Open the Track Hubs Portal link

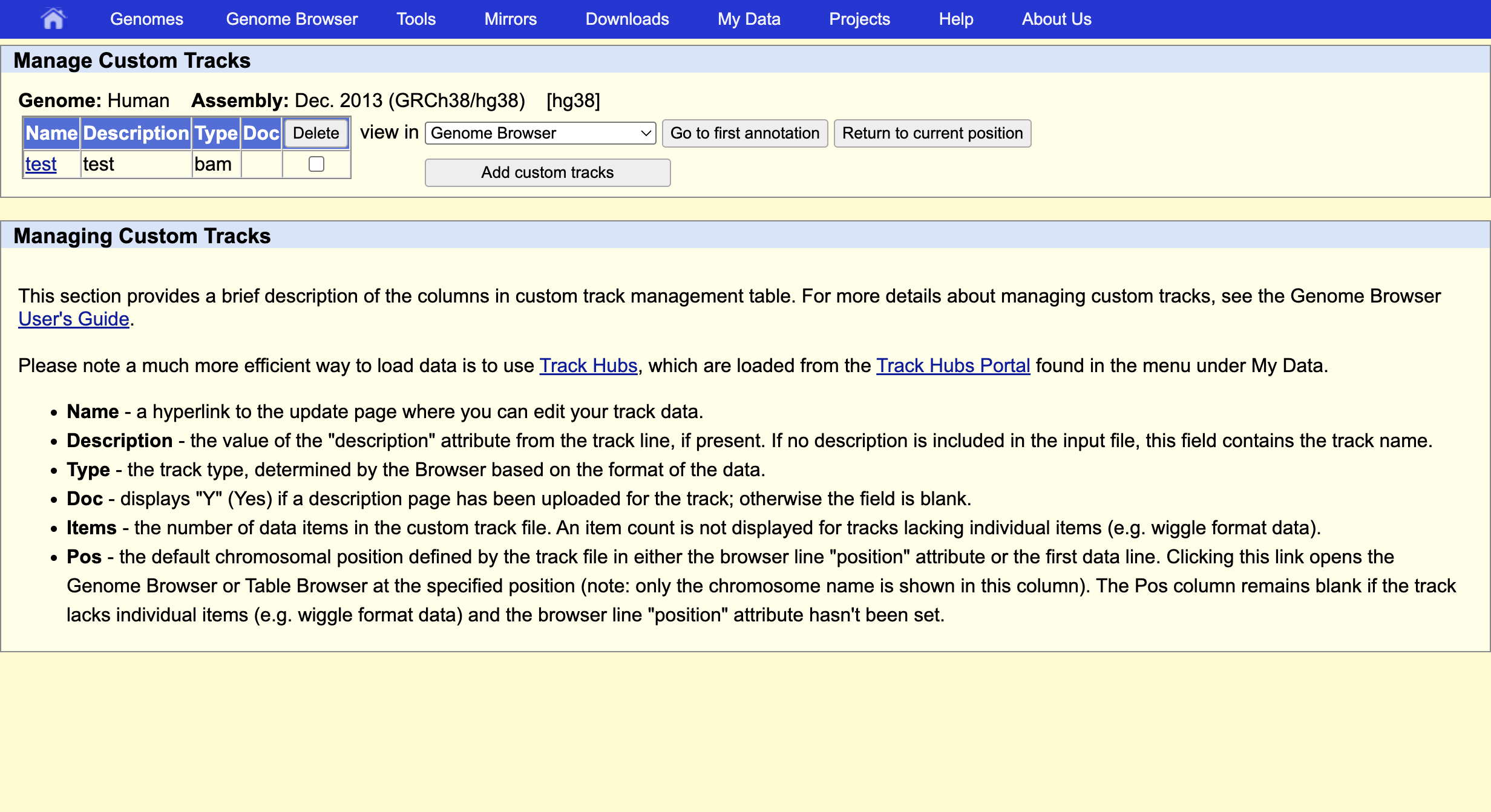coord(952,365)
